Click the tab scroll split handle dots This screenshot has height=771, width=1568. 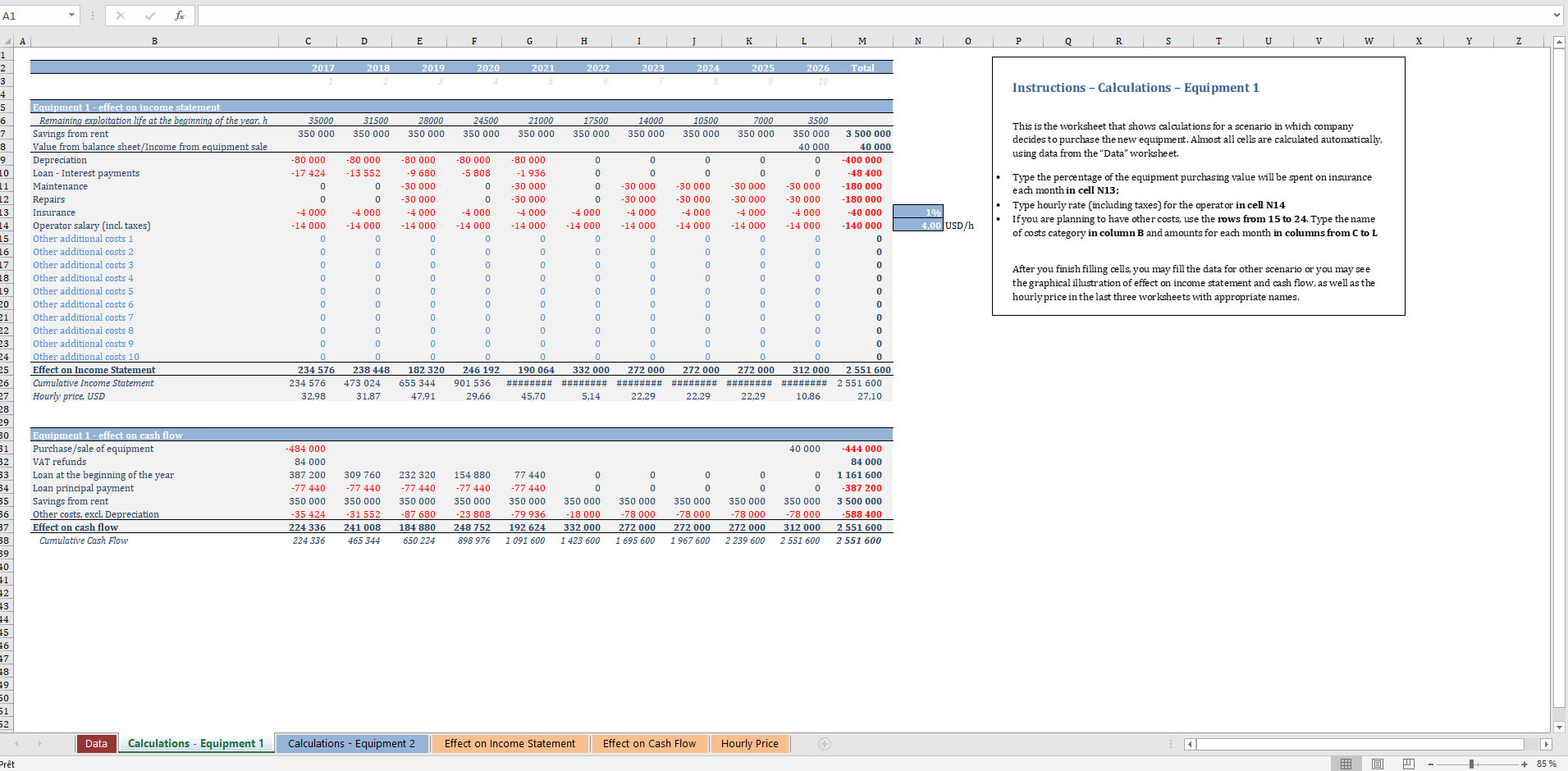[x=1171, y=744]
